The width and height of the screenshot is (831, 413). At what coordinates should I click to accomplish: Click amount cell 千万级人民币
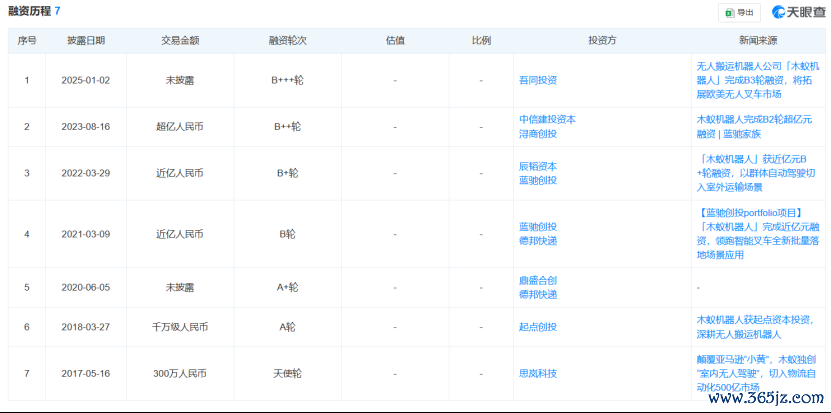pos(180,327)
